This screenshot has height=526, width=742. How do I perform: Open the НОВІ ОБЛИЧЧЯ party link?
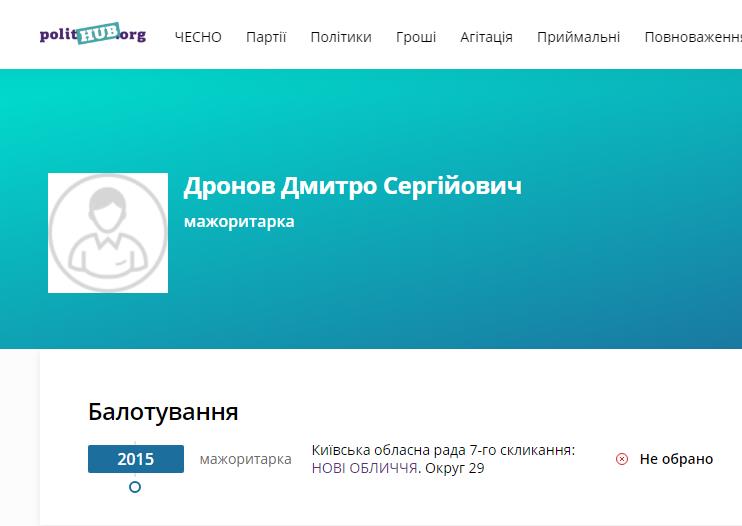point(364,468)
